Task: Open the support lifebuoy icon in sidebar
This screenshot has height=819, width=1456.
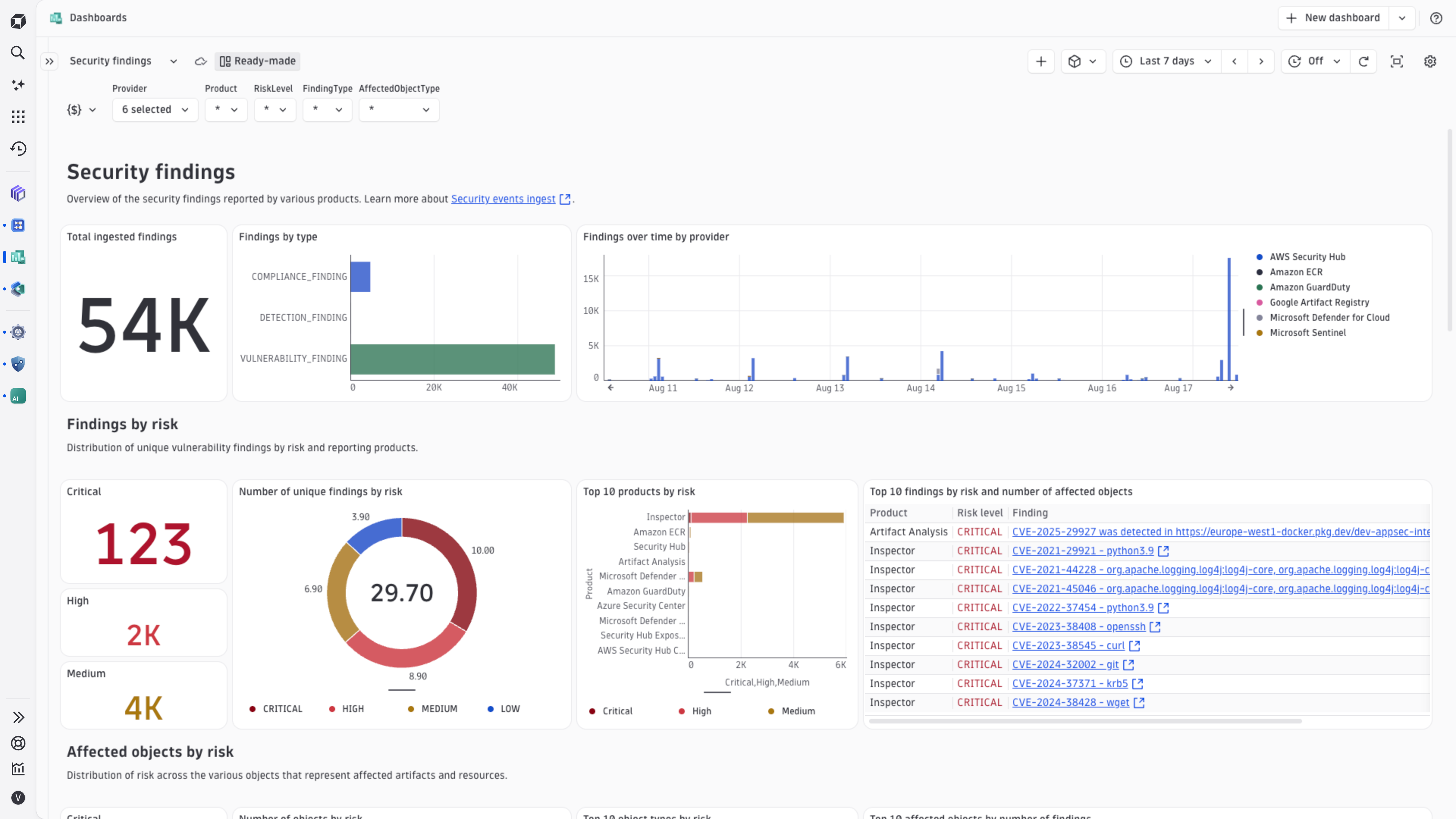Action: [x=18, y=743]
